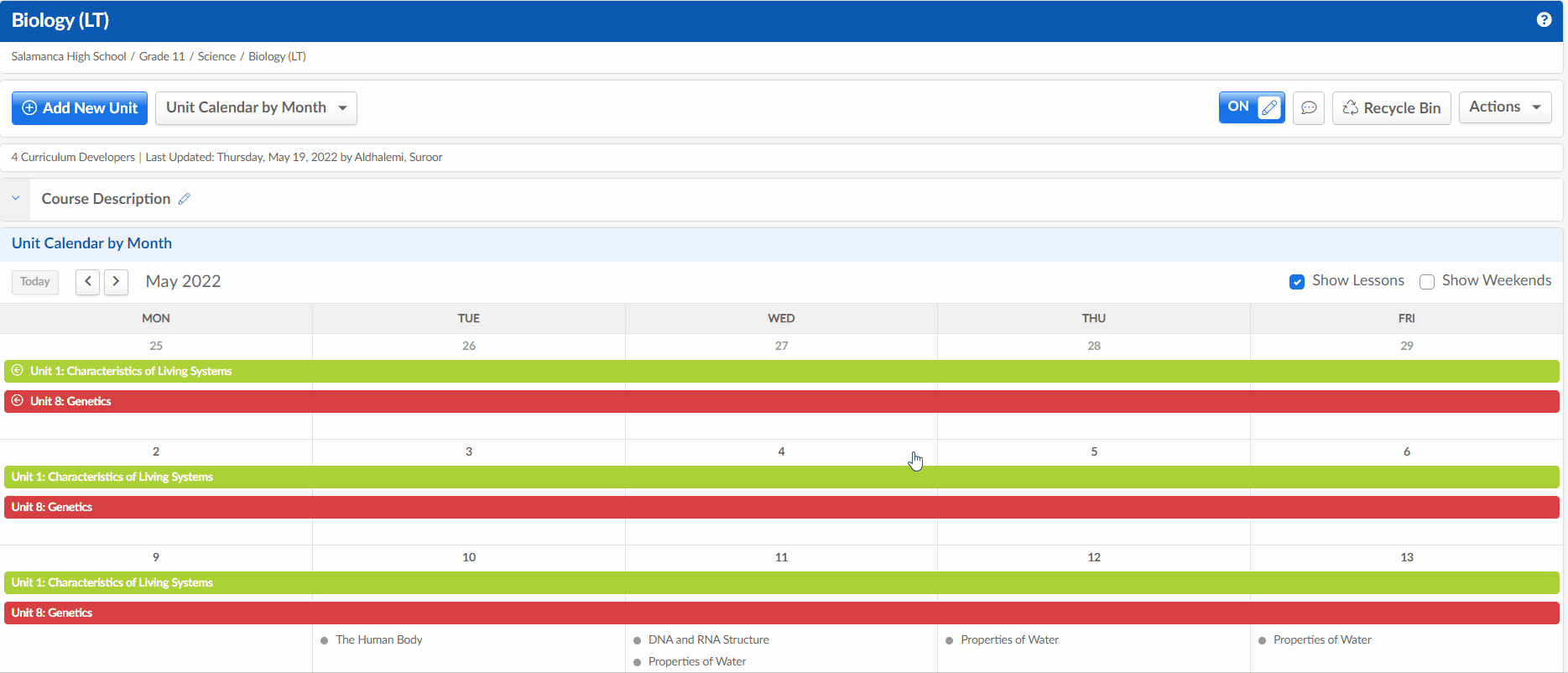
Task: Enable the Show Weekends checkbox
Action: coord(1426,282)
